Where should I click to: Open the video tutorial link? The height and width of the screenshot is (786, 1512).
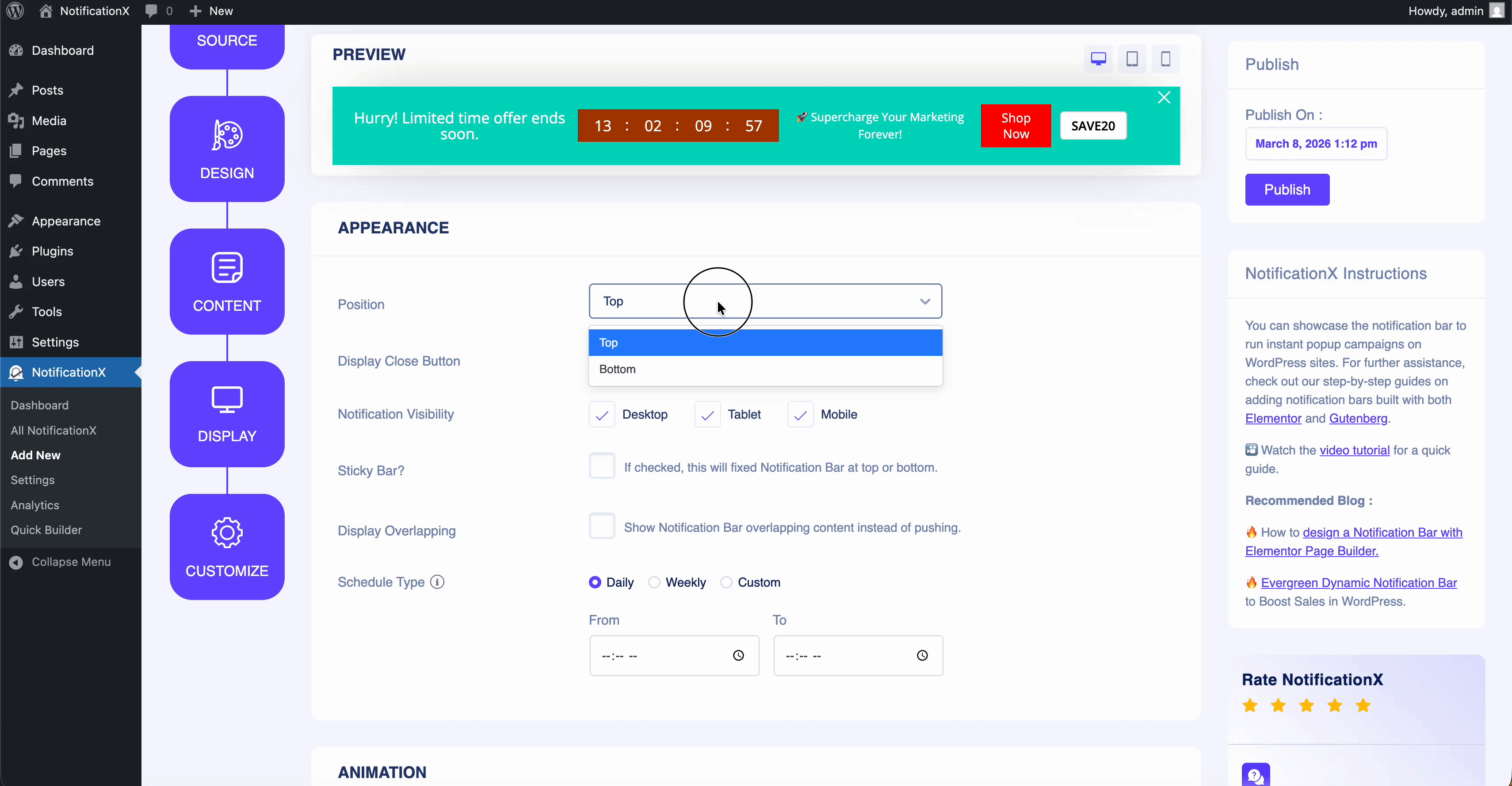click(x=1354, y=450)
